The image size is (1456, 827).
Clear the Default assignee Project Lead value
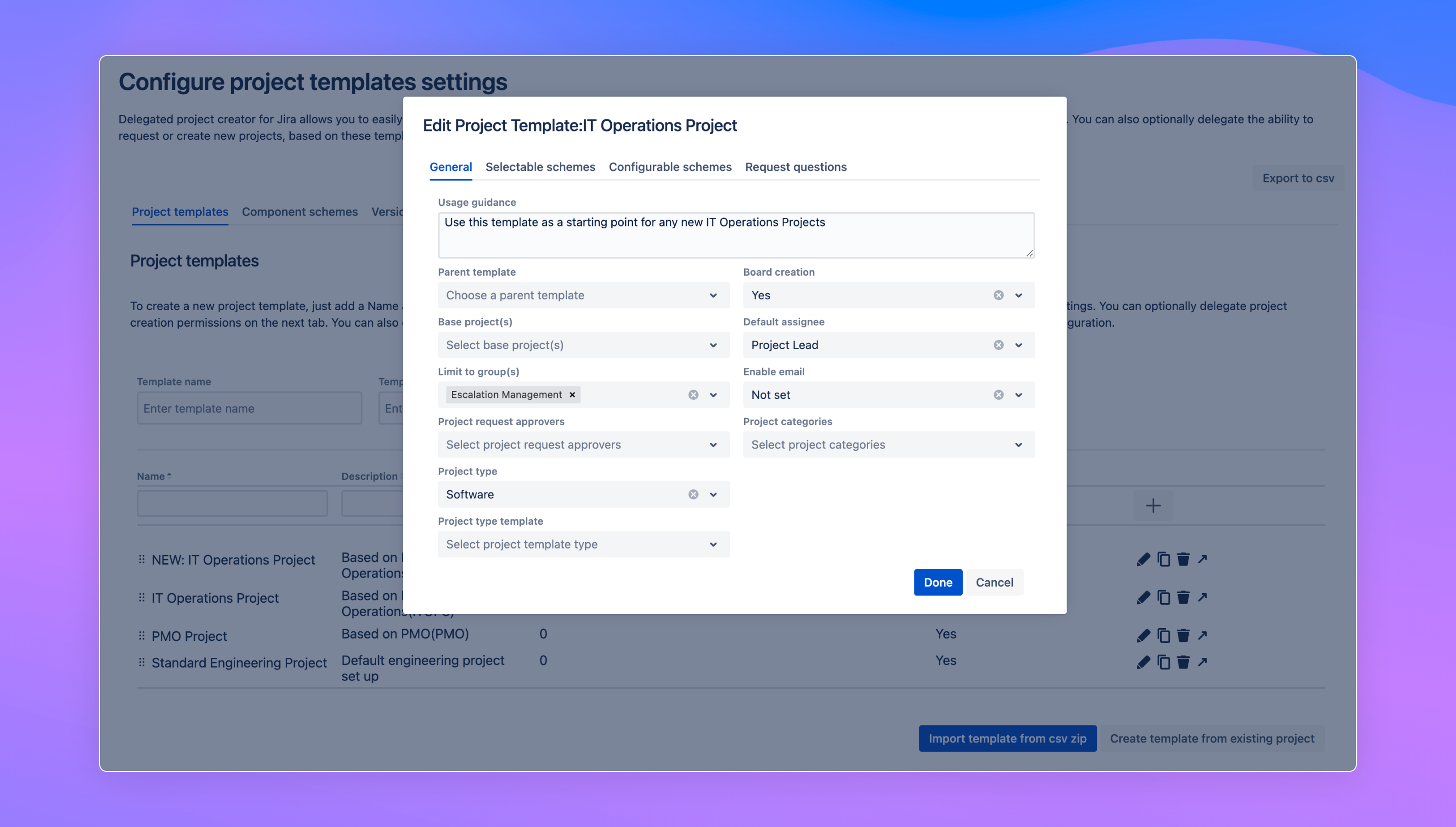point(999,345)
